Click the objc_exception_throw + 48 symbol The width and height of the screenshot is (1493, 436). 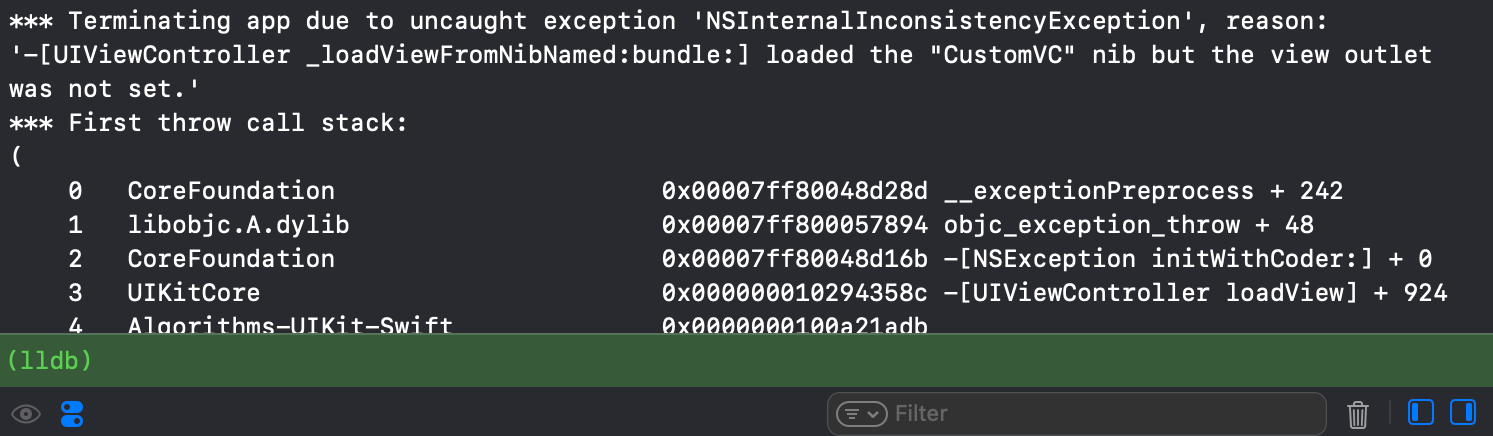click(1129, 225)
